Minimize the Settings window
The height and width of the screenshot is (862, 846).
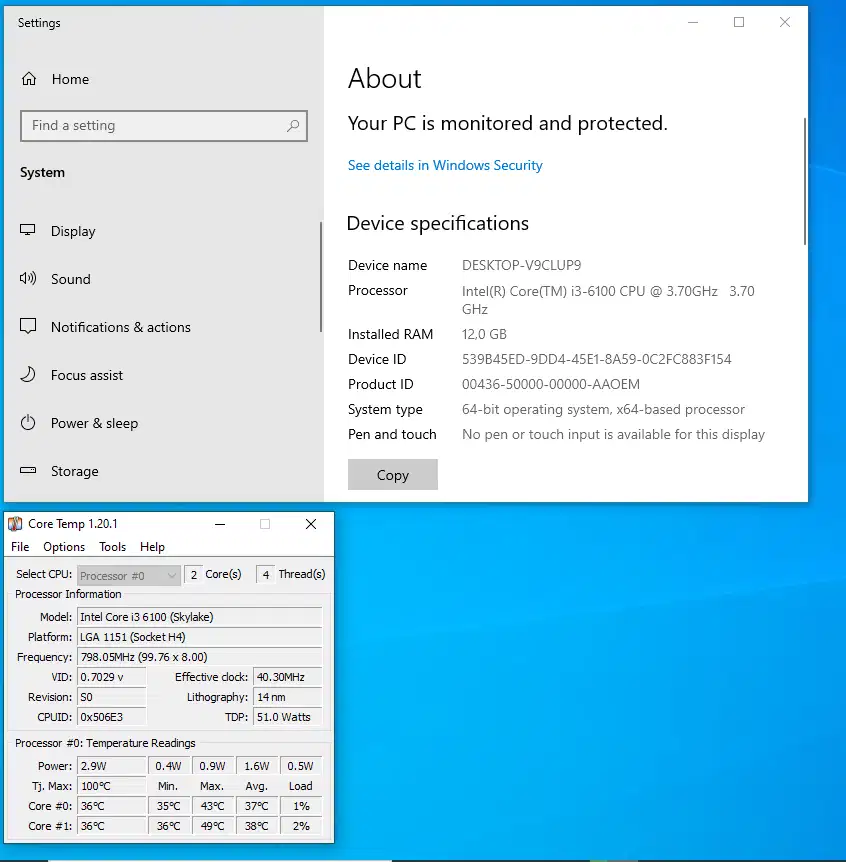[x=693, y=22]
